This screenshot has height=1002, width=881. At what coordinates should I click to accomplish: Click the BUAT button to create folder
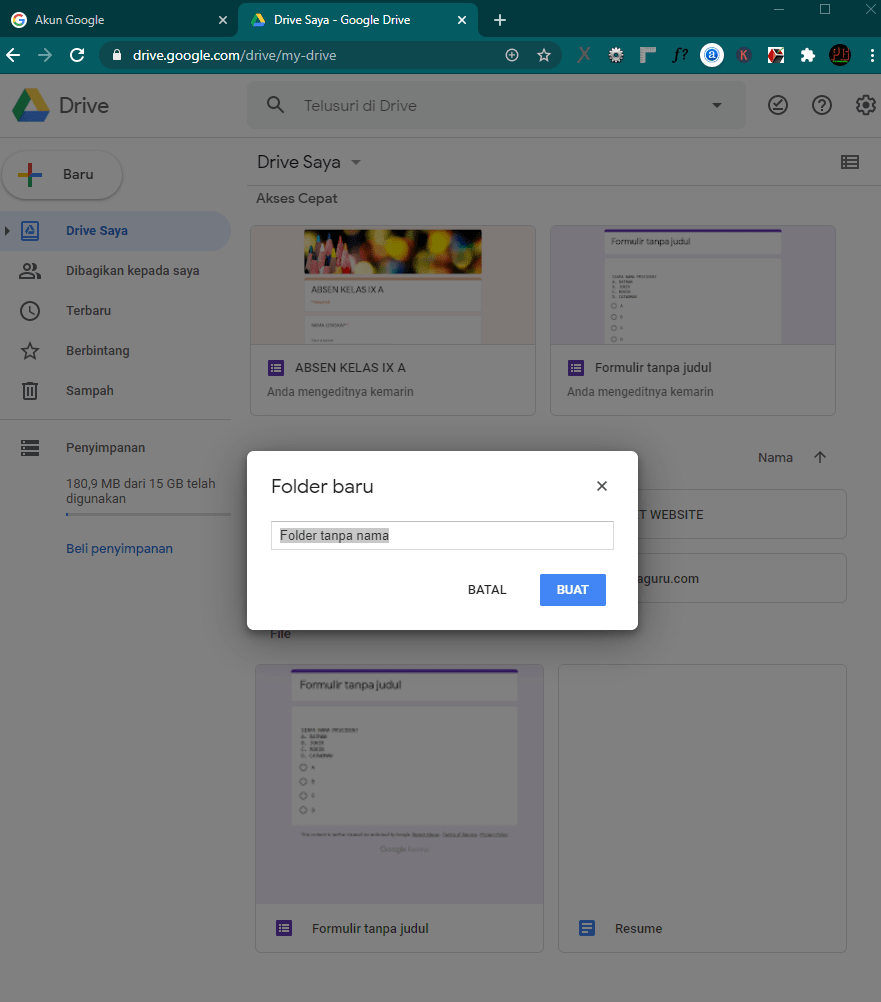click(572, 589)
